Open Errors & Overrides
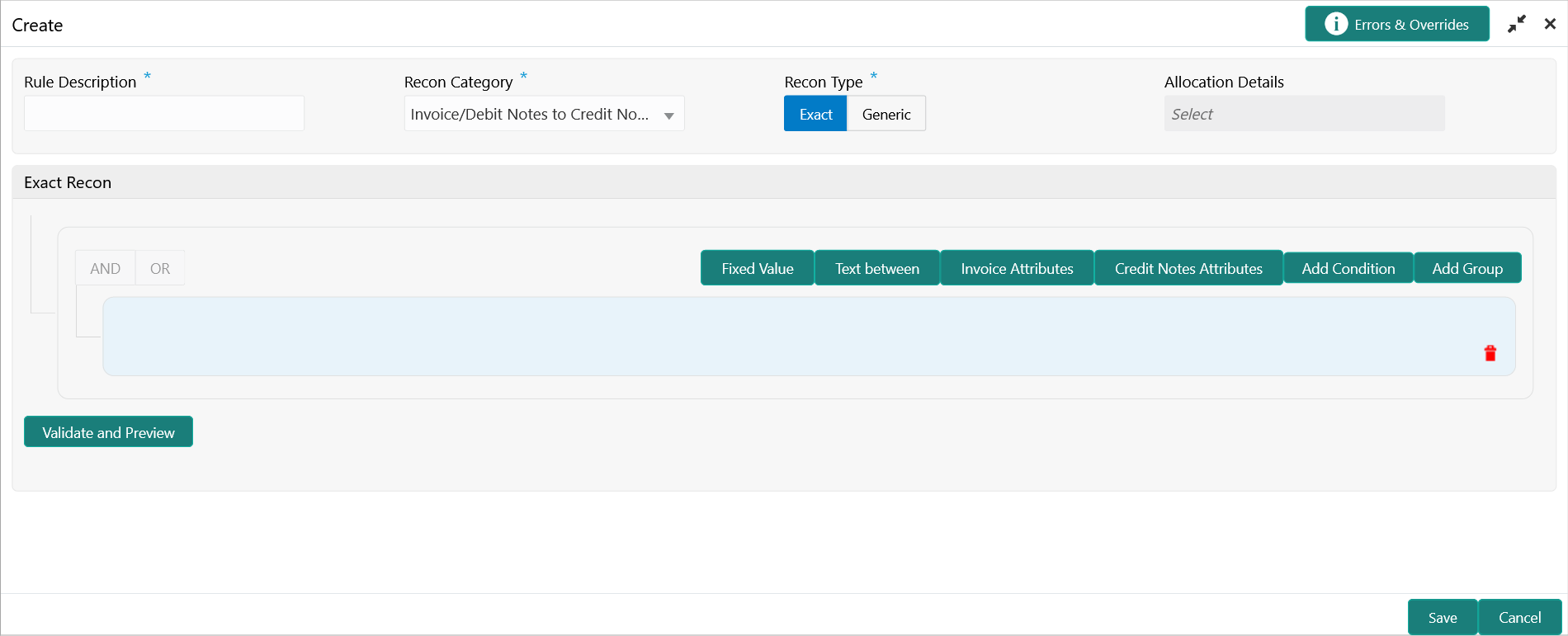1568x636 pixels. (1397, 24)
